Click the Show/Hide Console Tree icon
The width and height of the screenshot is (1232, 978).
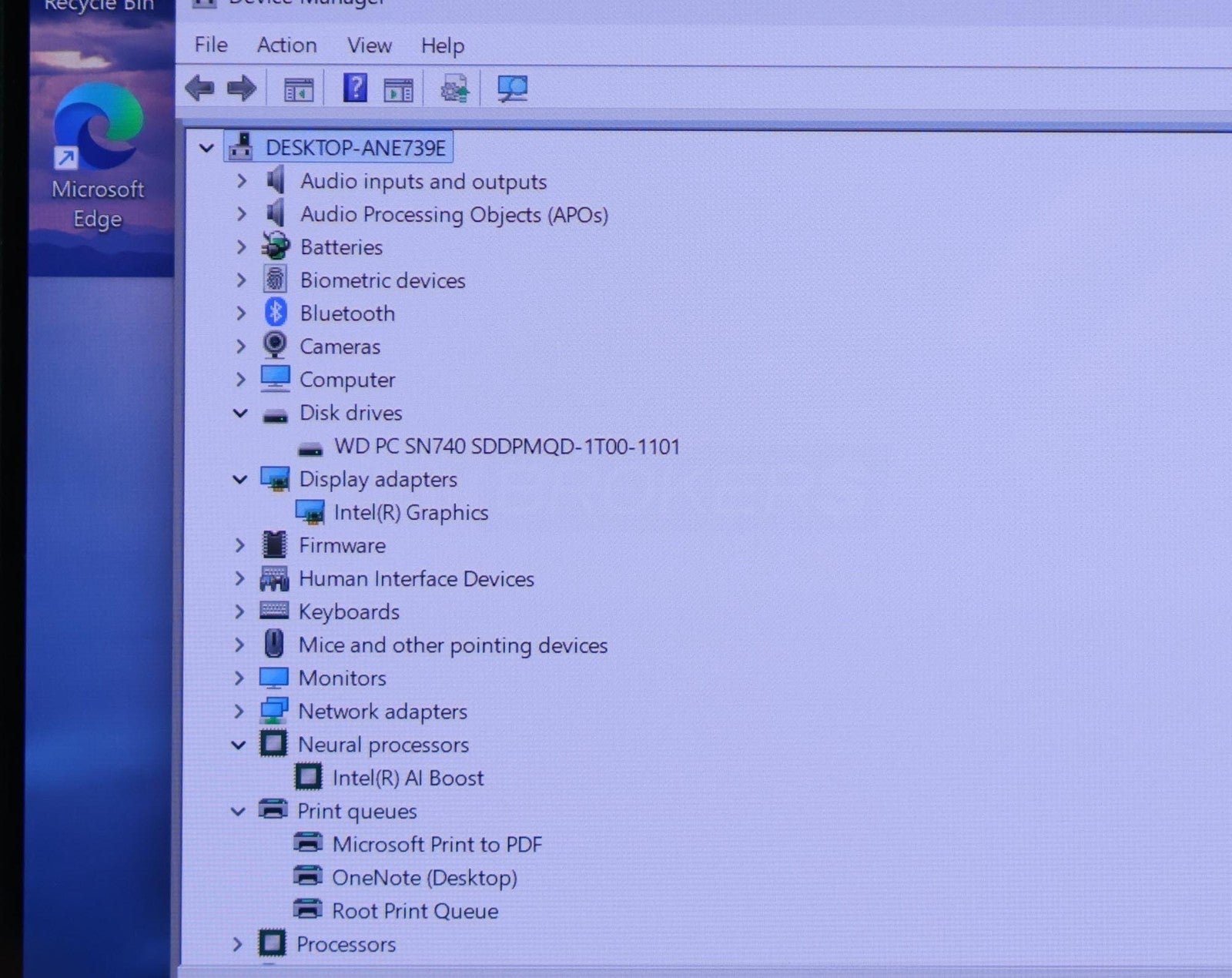pos(299,89)
